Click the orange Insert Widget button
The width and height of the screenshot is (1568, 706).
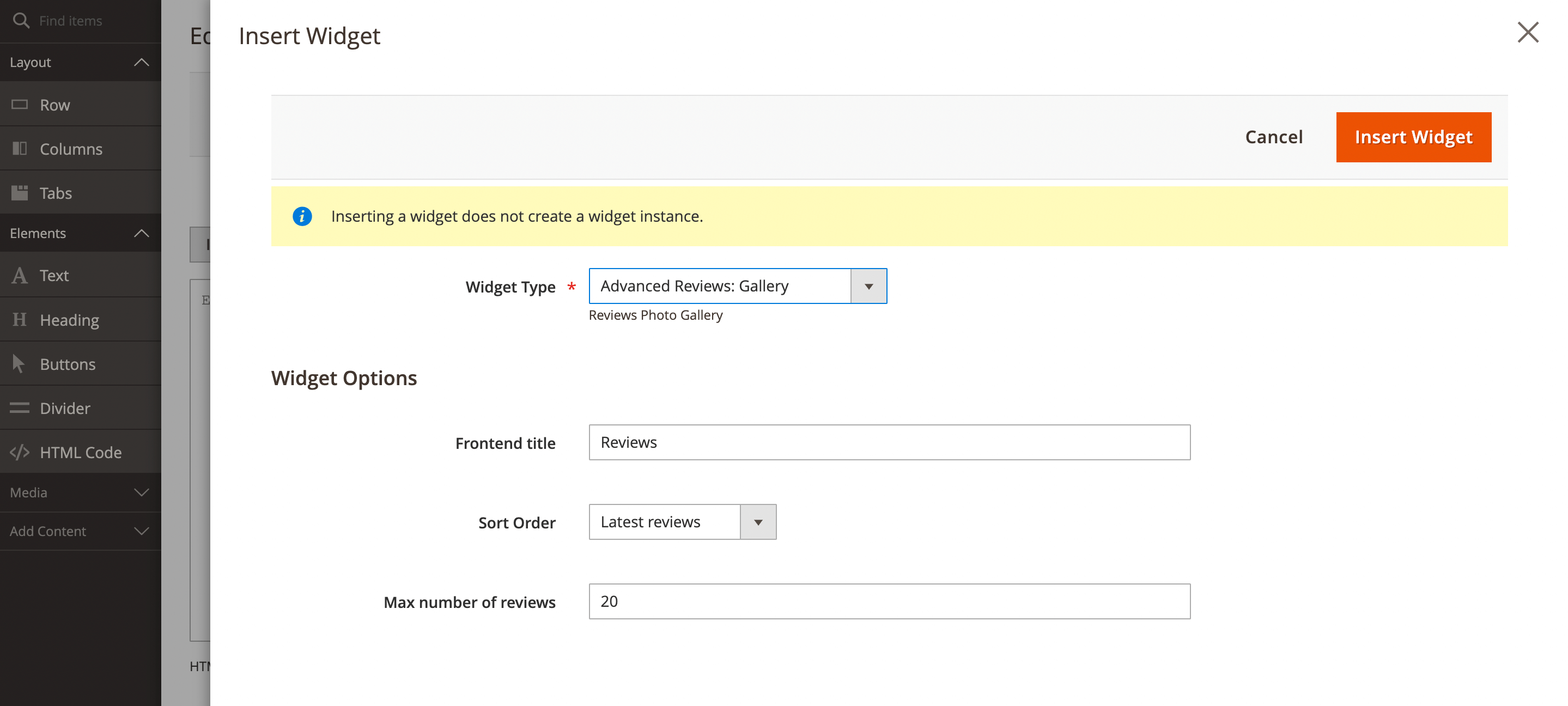(1413, 137)
